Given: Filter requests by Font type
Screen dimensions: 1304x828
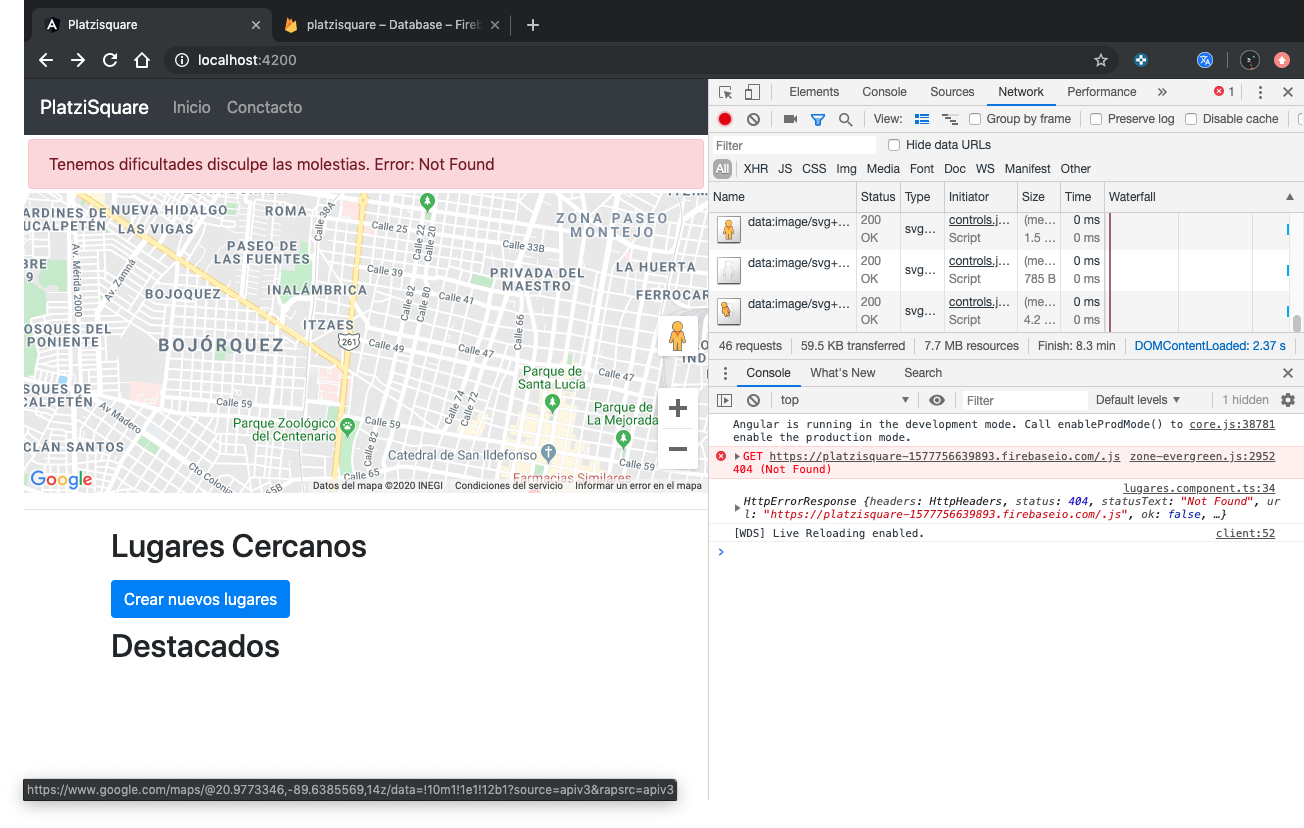Looking at the screenshot, I should click(x=922, y=169).
